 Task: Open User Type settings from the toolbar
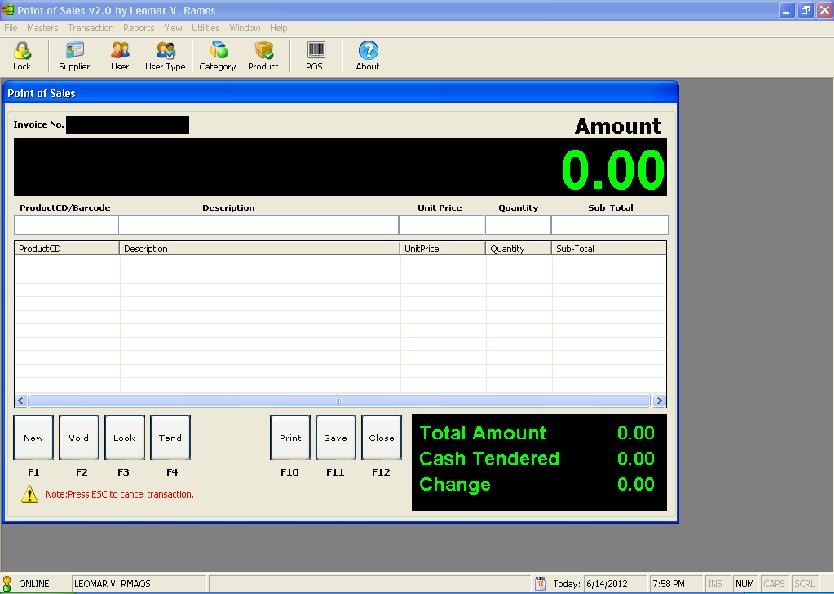click(165, 54)
